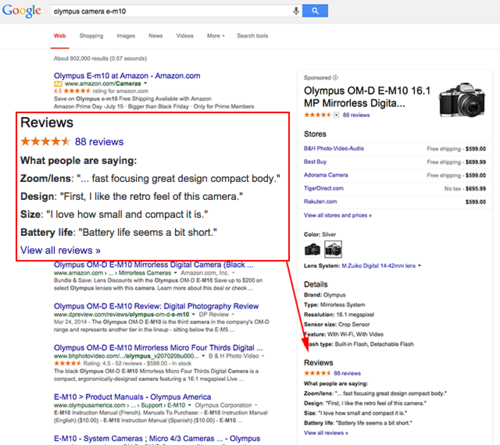This screenshot has height=445, width=500.
Task: Click Sensor size: Crop Sensor detail
Action: click(337, 324)
